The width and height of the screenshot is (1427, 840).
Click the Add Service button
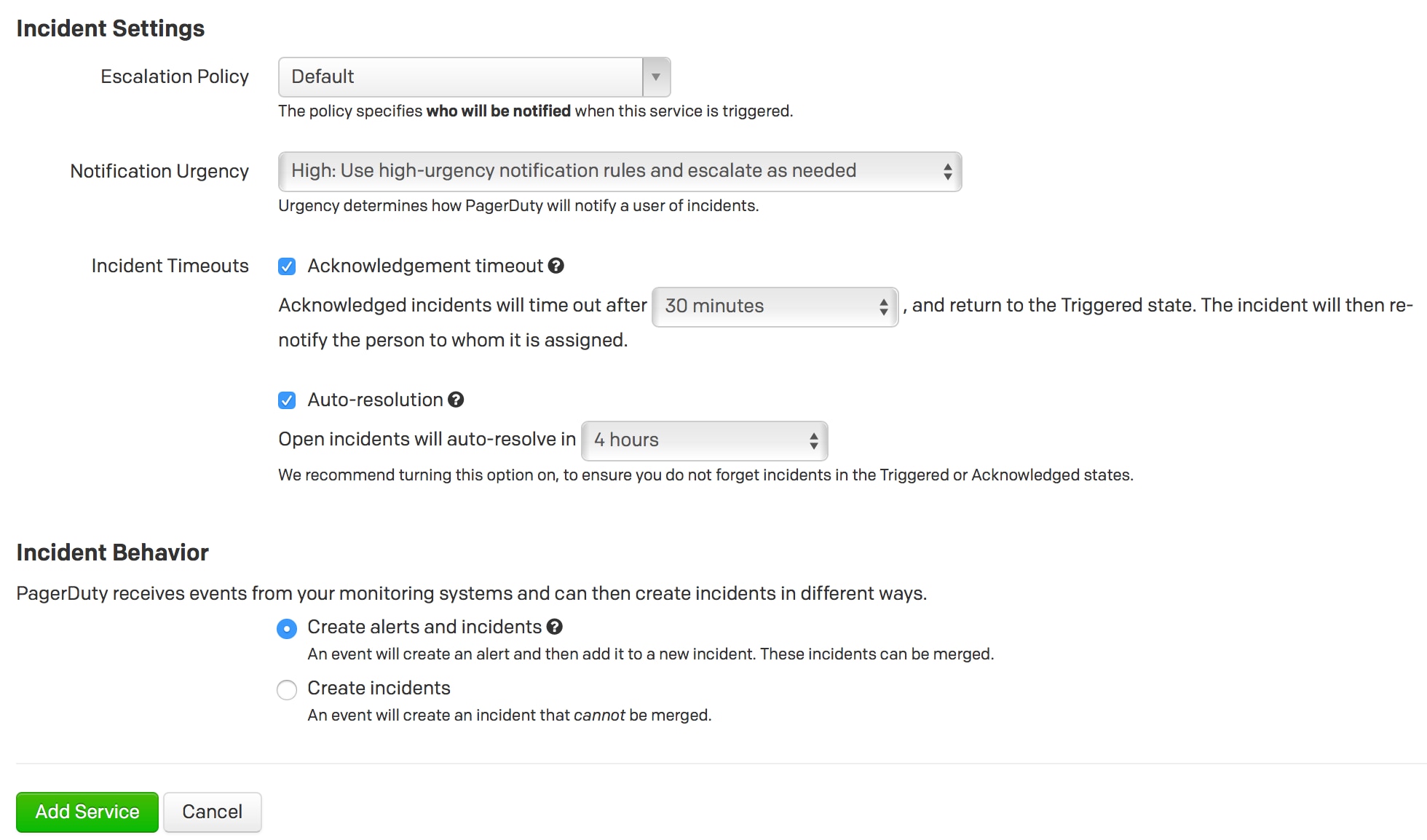pos(87,812)
